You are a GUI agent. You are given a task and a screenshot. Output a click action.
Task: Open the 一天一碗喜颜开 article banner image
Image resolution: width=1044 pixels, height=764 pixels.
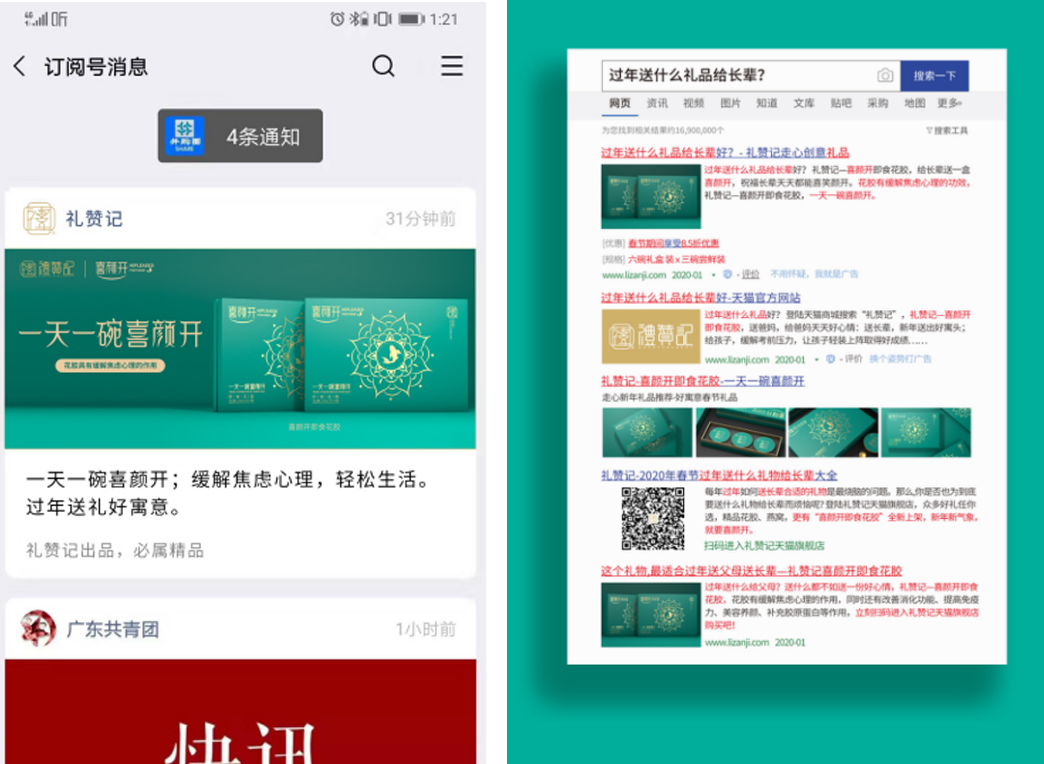click(x=240, y=348)
